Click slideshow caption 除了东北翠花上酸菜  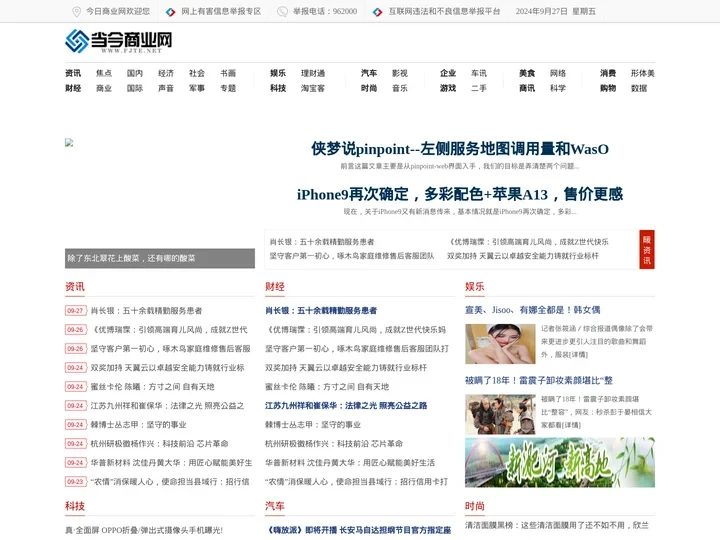[x=131, y=259]
